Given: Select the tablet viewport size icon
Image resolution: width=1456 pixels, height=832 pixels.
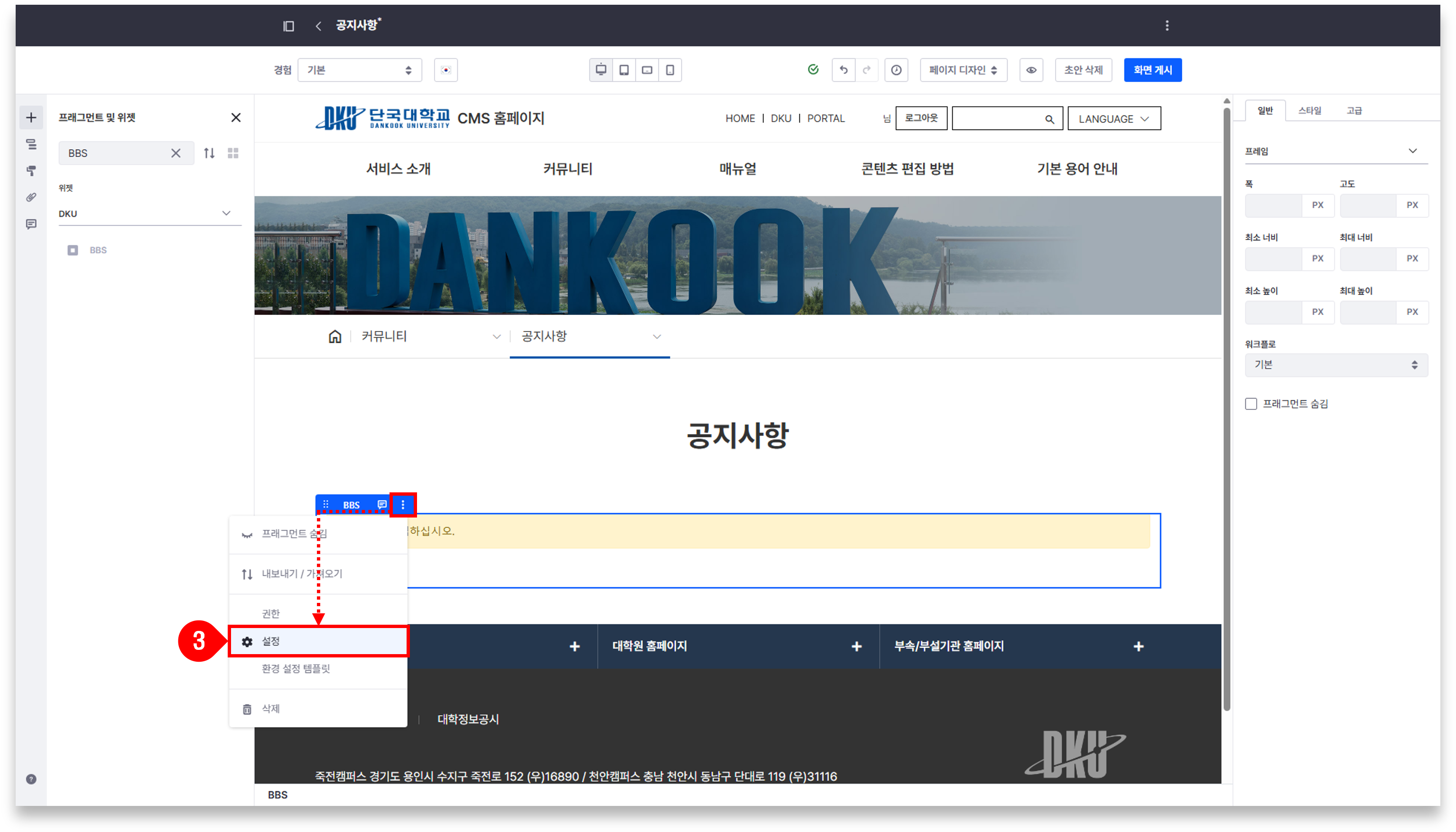Looking at the screenshot, I should tap(624, 70).
